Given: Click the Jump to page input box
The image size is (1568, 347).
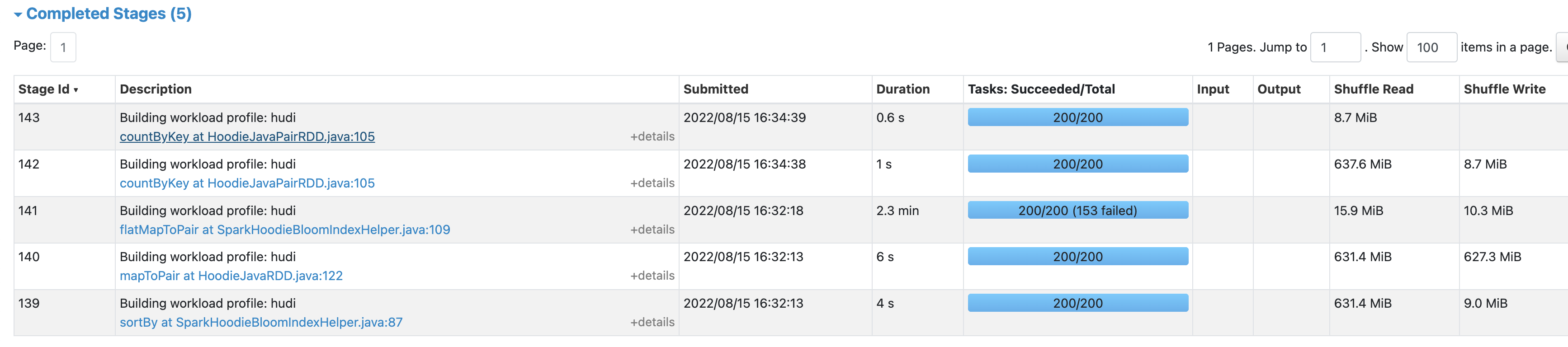Looking at the screenshot, I should [1336, 47].
